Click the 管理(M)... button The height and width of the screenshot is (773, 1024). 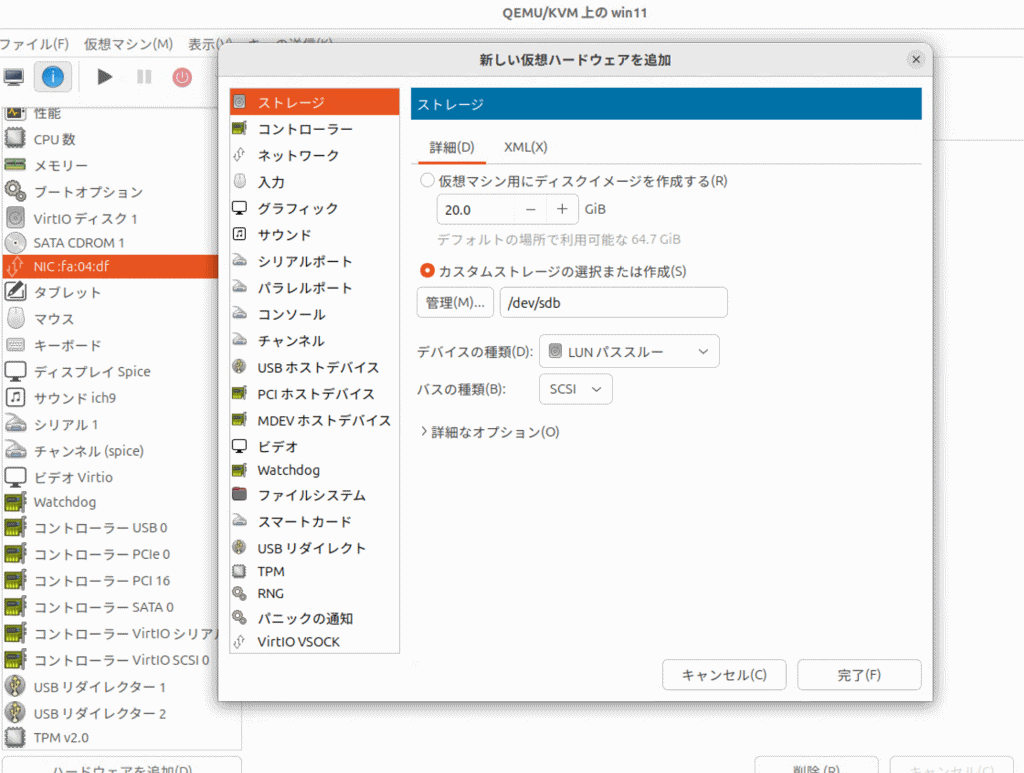point(455,303)
